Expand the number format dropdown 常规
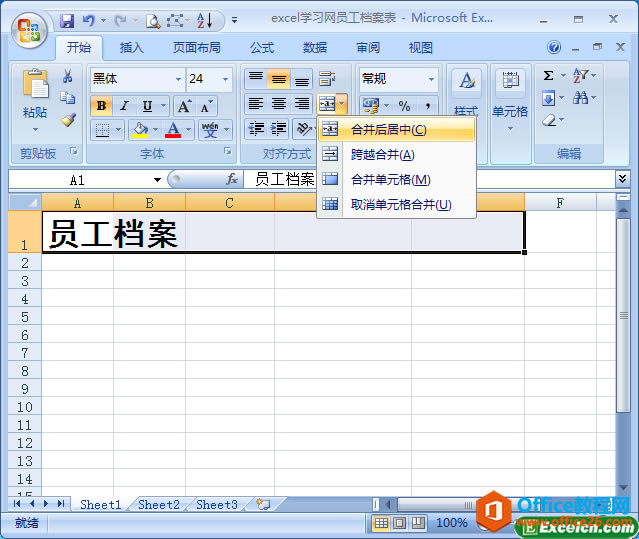This screenshot has width=639, height=539. pyautogui.click(x=398, y=79)
